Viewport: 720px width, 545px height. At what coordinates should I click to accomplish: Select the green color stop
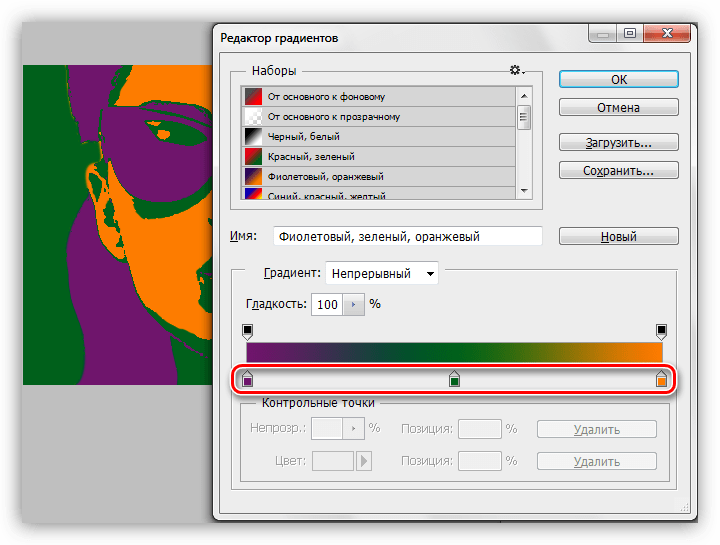click(x=454, y=379)
